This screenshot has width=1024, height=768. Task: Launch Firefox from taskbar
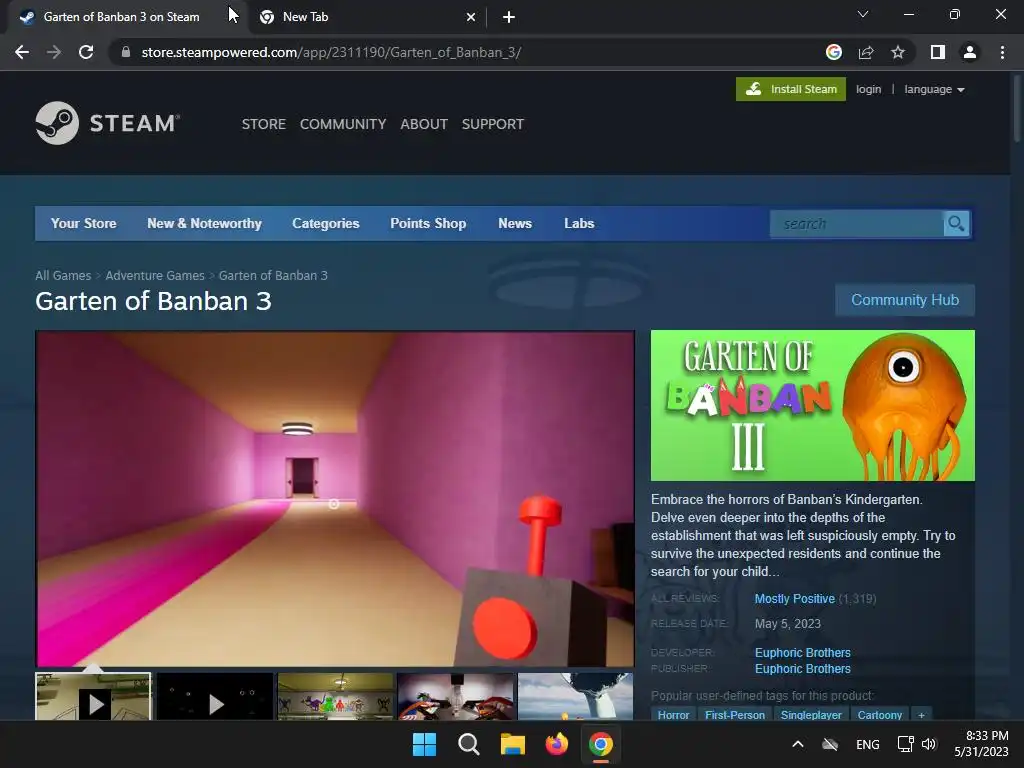click(x=556, y=744)
